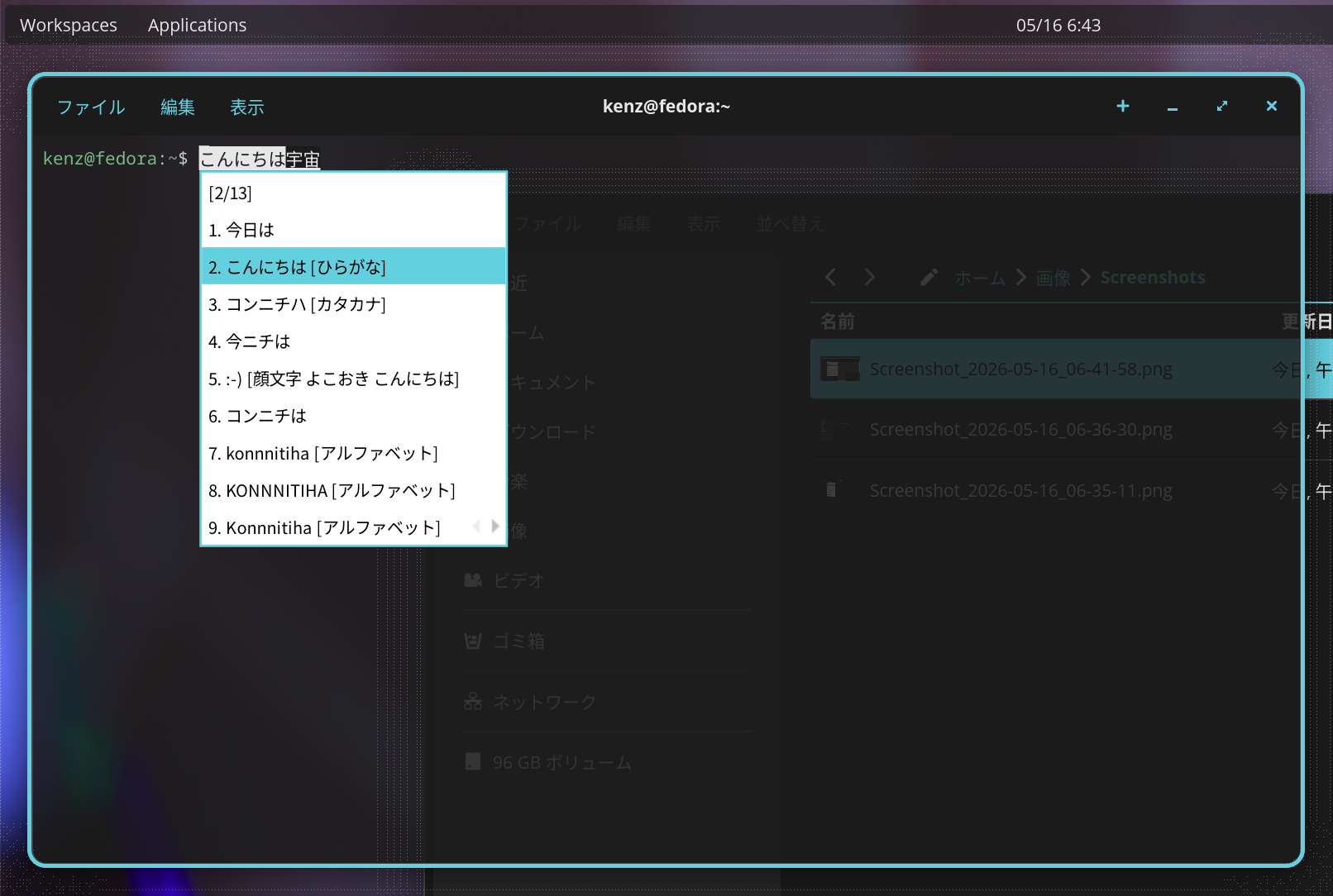Click the ビデオ video camera icon in sidebar
Viewport: 1333px width, 896px height.
(x=473, y=580)
